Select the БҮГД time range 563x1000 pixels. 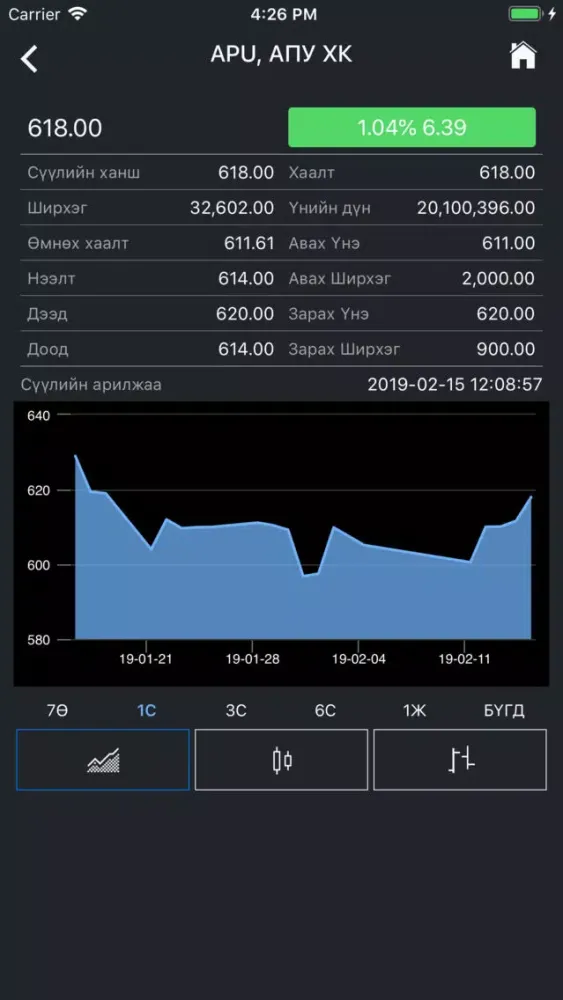click(504, 710)
